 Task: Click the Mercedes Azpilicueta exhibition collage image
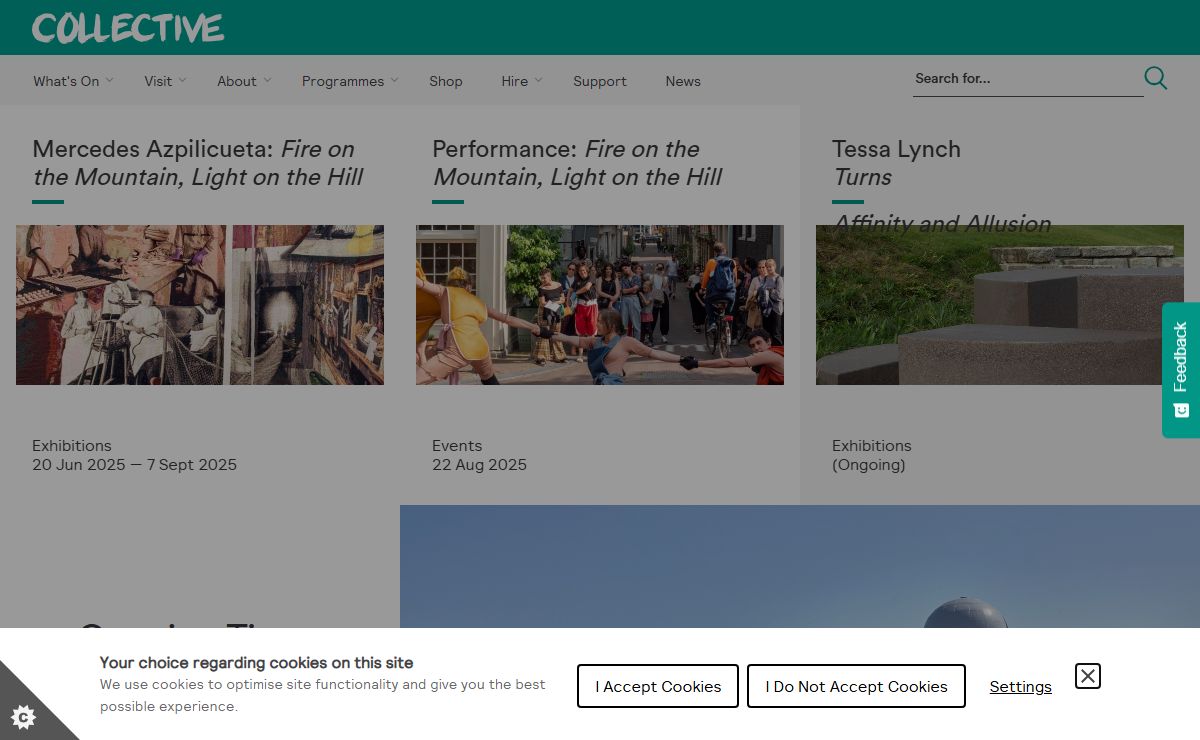point(200,305)
